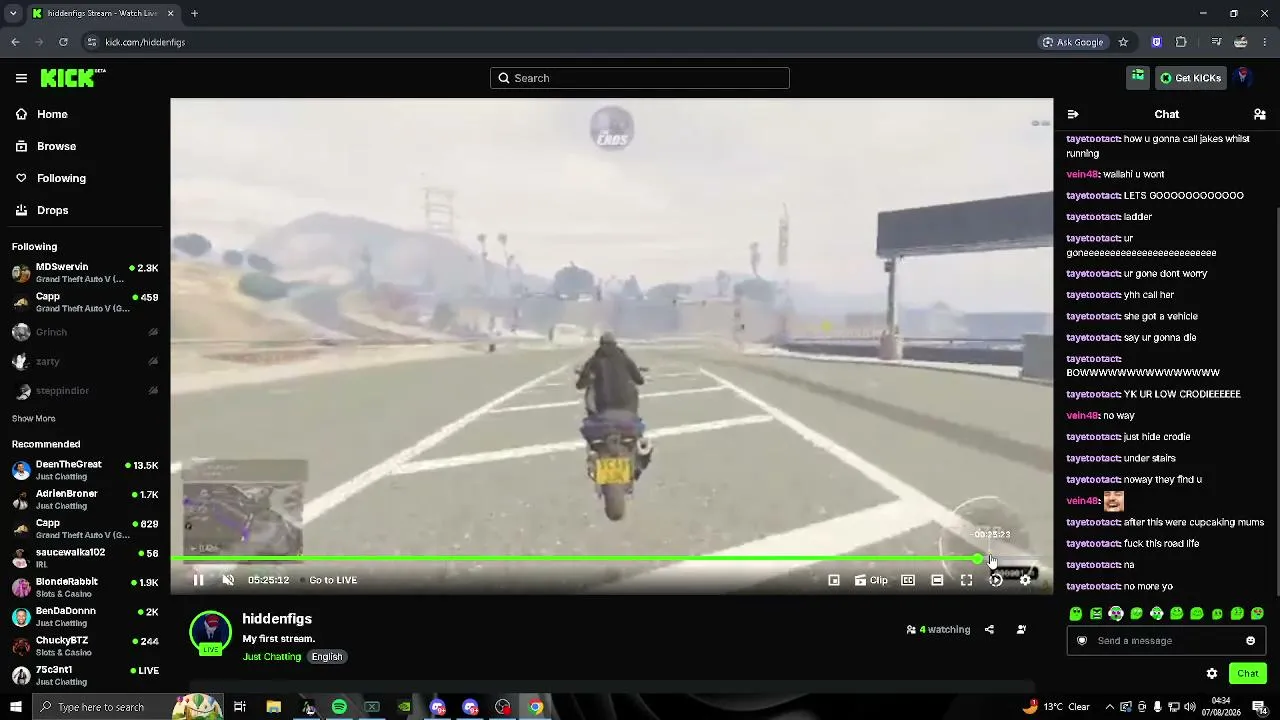Unmute the stream volume
The height and width of the screenshot is (720, 1280).
pos(228,580)
